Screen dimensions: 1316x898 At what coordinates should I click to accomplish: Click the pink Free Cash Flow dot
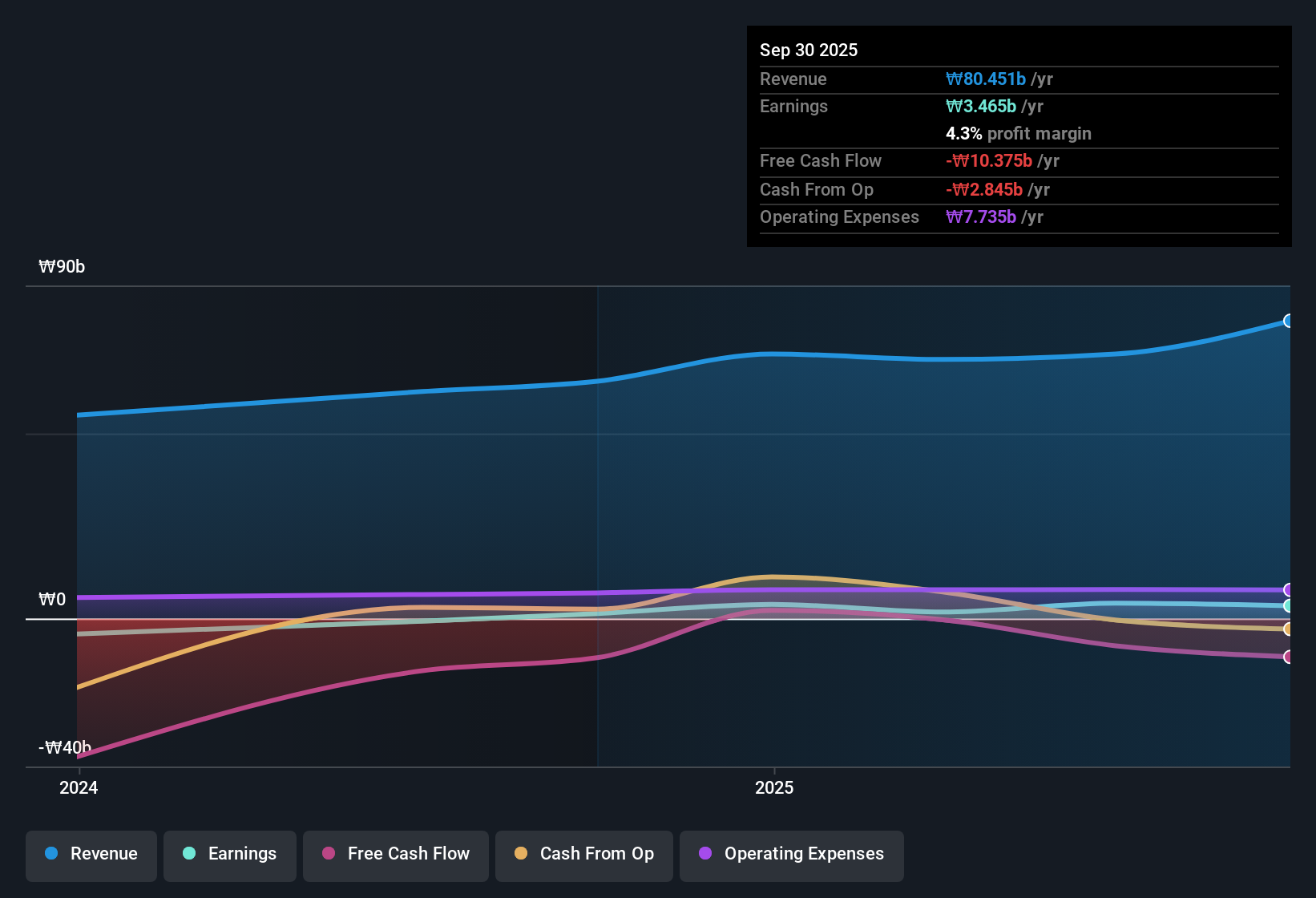click(x=328, y=854)
